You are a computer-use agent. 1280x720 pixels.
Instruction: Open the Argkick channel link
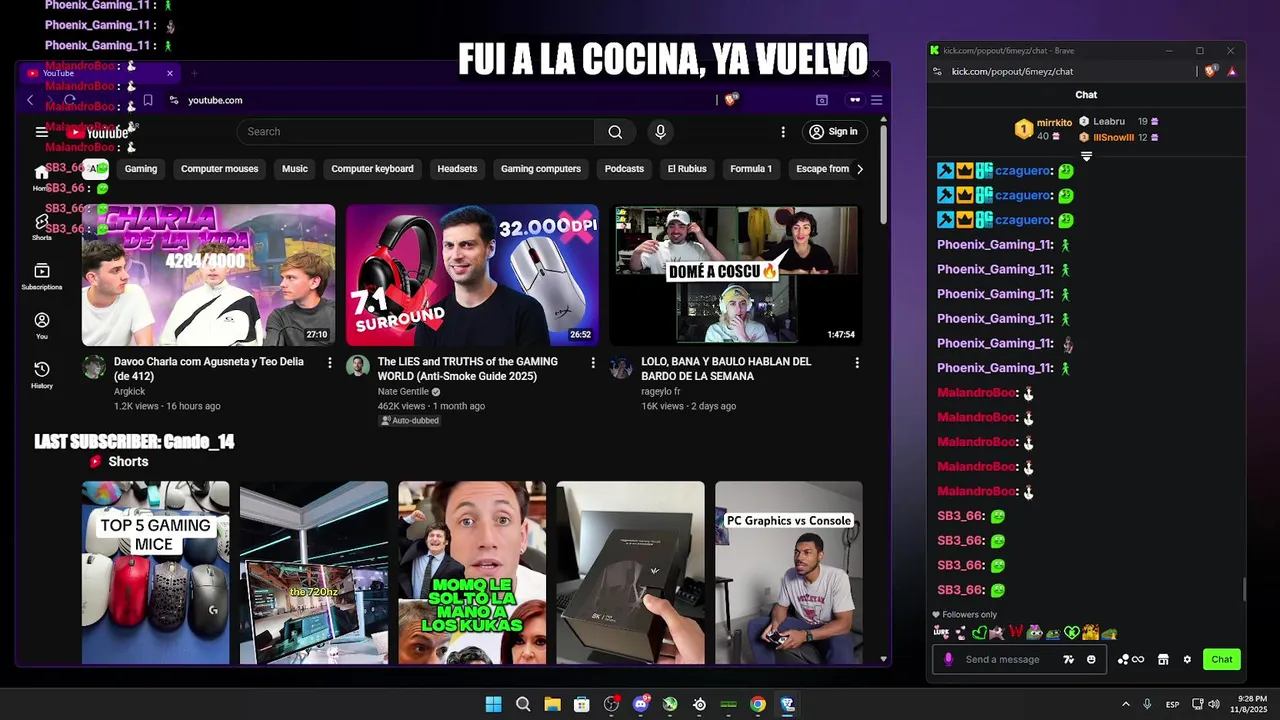(x=130, y=392)
